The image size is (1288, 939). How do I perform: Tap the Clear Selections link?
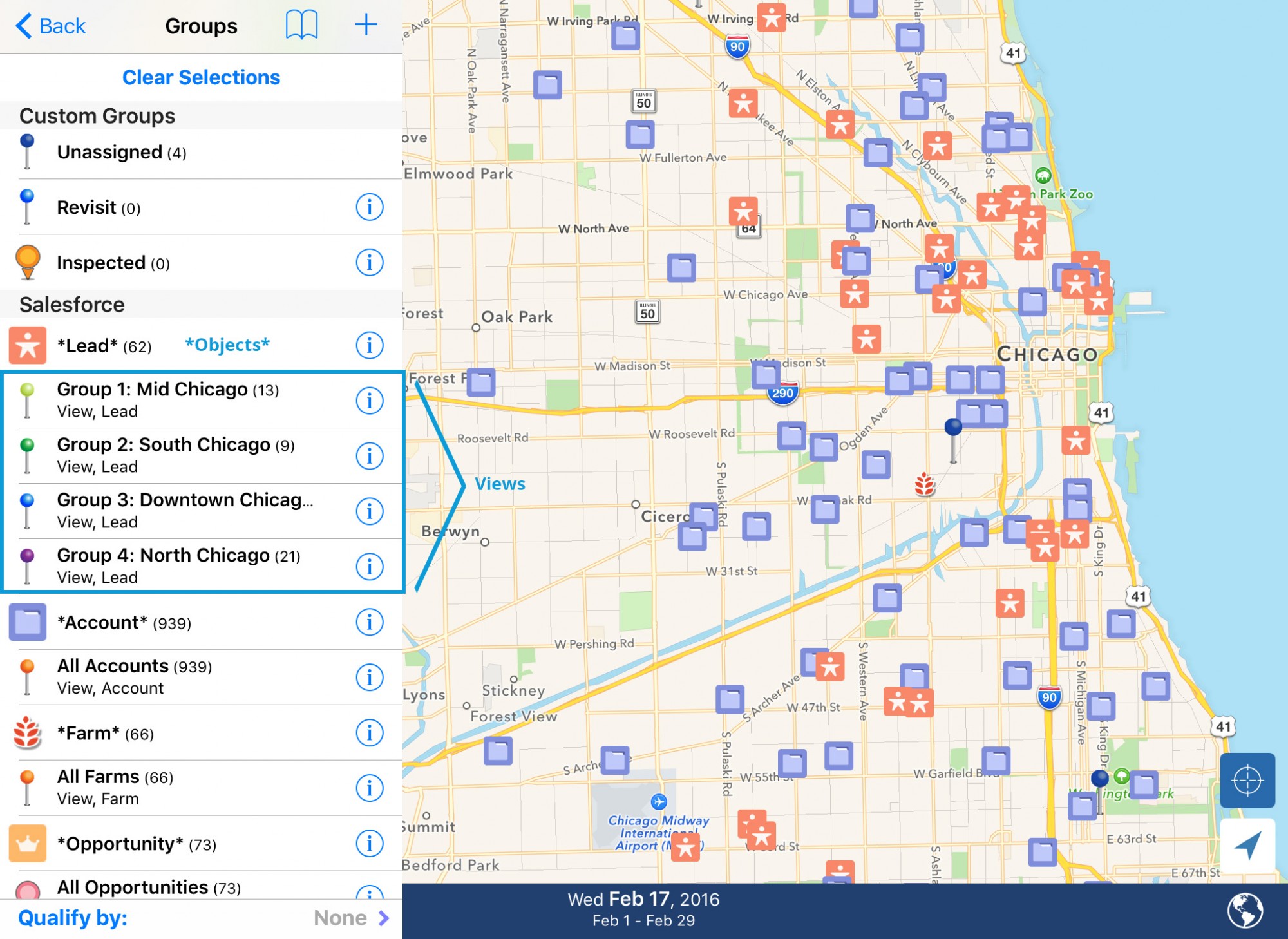[200, 77]
